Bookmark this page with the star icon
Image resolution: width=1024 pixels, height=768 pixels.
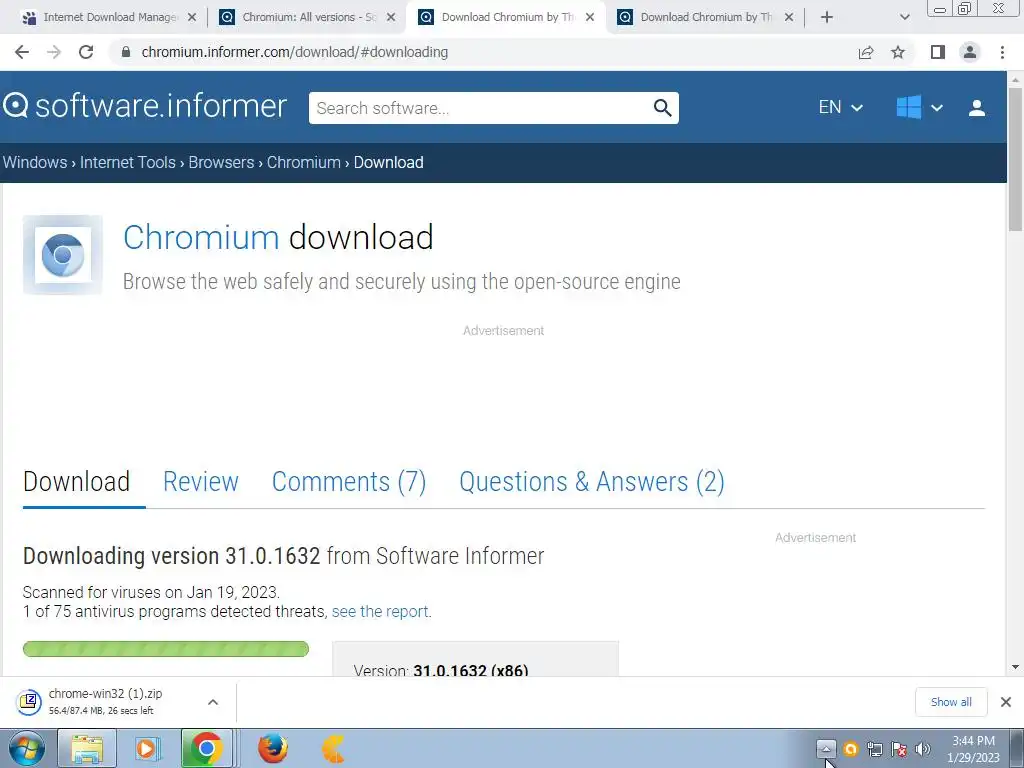pos(898,52)
